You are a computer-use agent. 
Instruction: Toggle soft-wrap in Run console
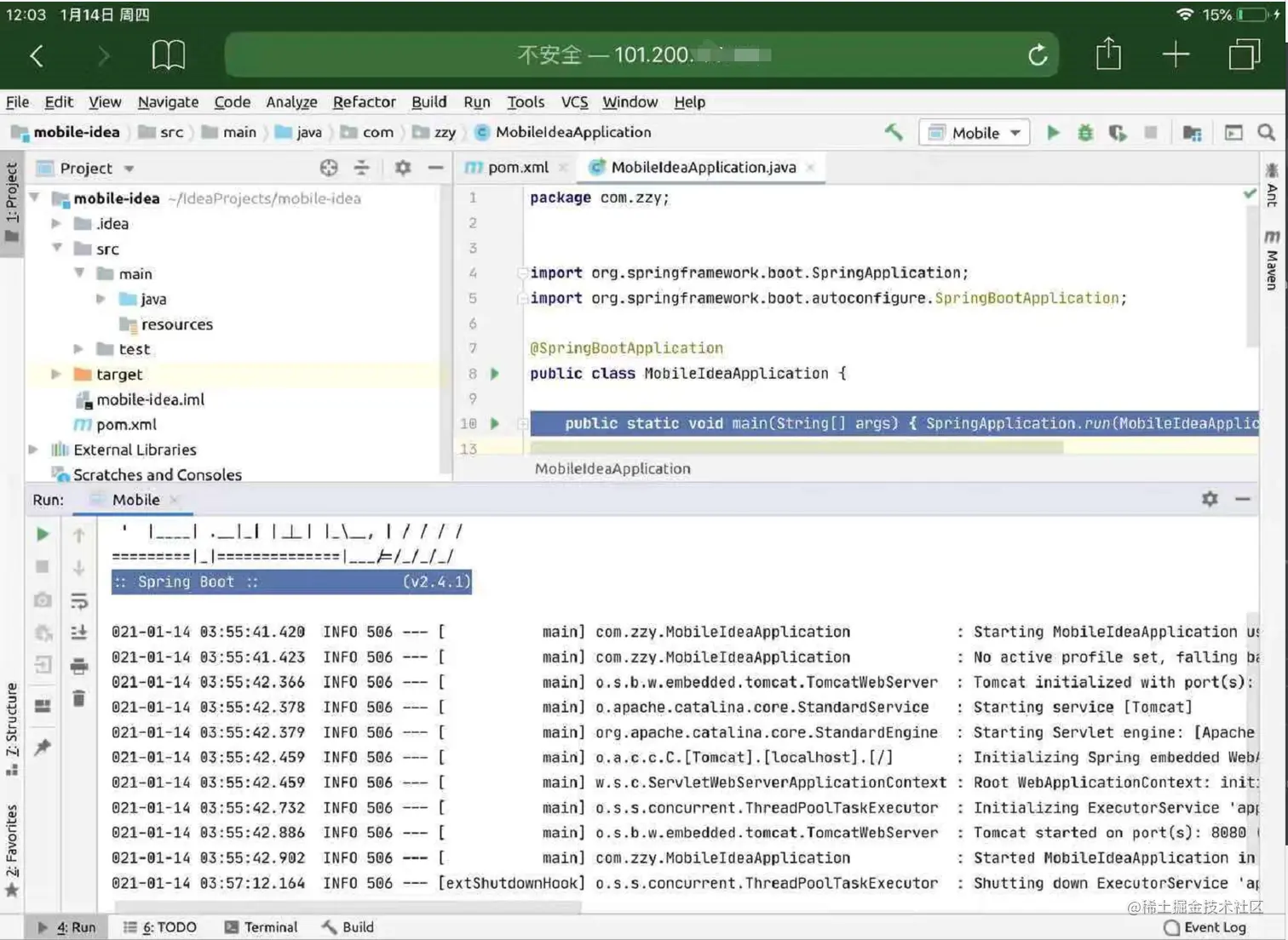pos(78,601)
